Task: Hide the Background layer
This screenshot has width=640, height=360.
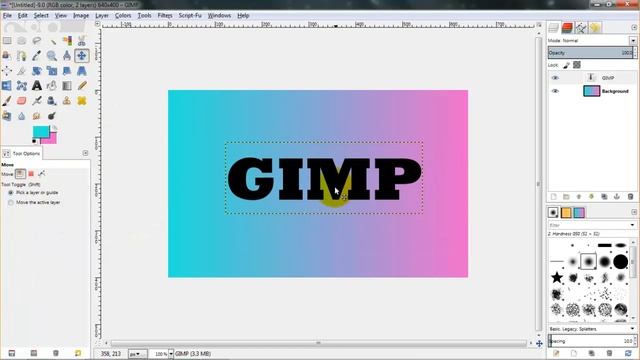Action: click(555, 91)
